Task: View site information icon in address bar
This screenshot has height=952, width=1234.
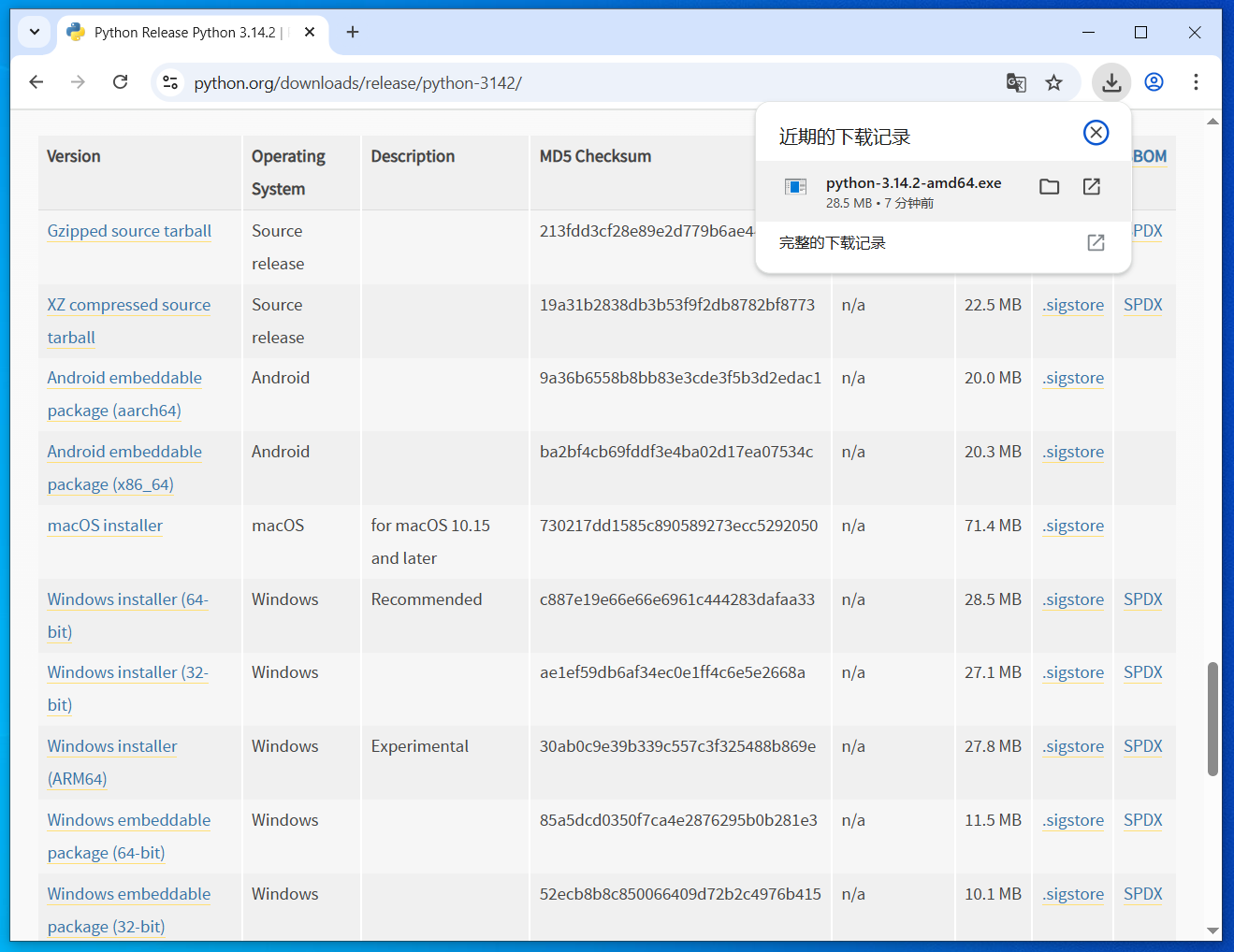Action: (x=170, y=82)
